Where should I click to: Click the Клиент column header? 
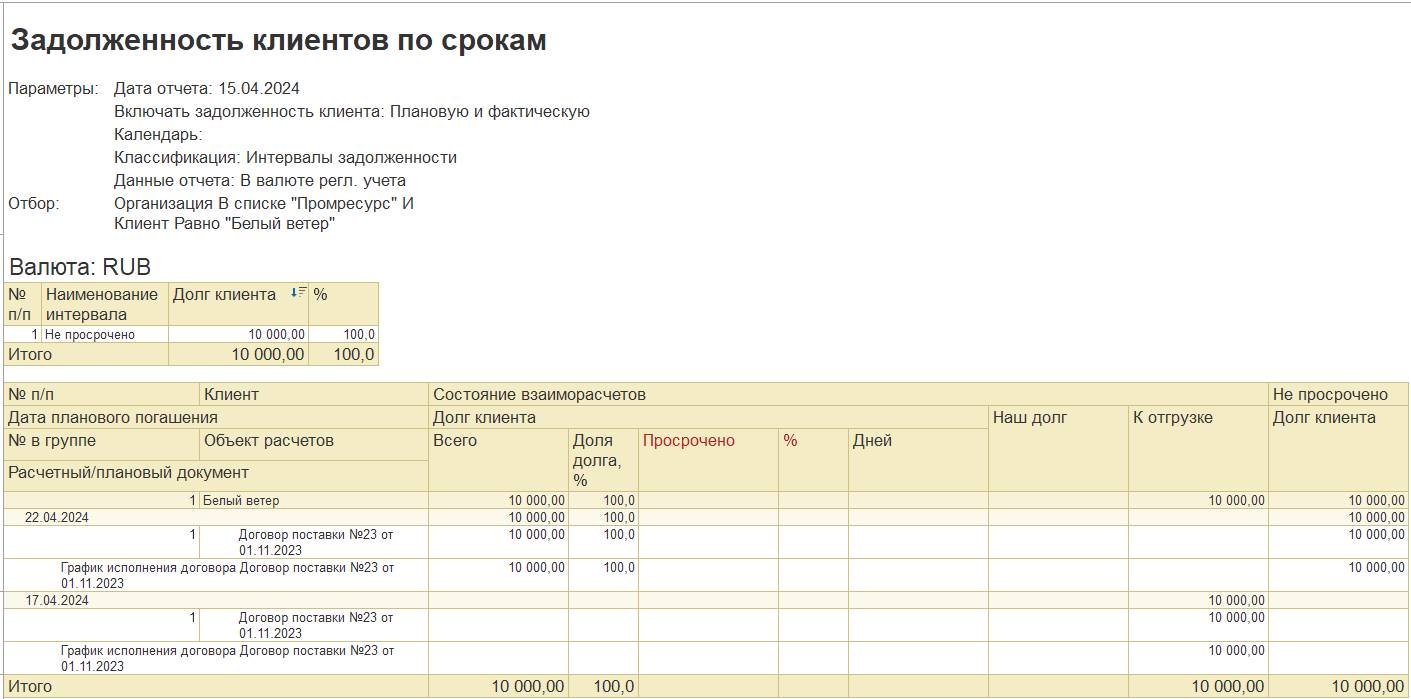click(314, 394)
